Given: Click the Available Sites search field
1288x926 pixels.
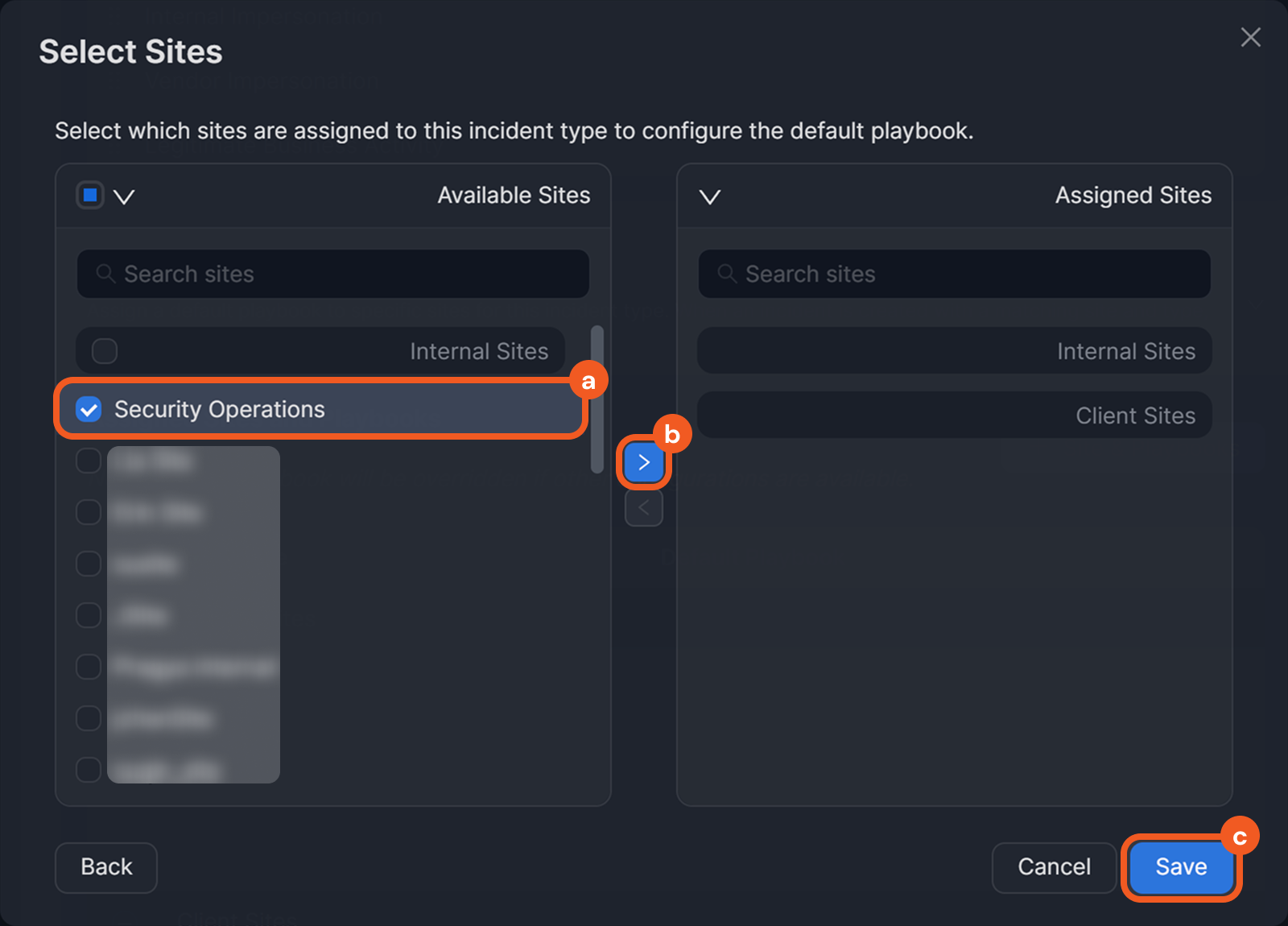Looking at the screenshot, I should (x=346, y=274).
